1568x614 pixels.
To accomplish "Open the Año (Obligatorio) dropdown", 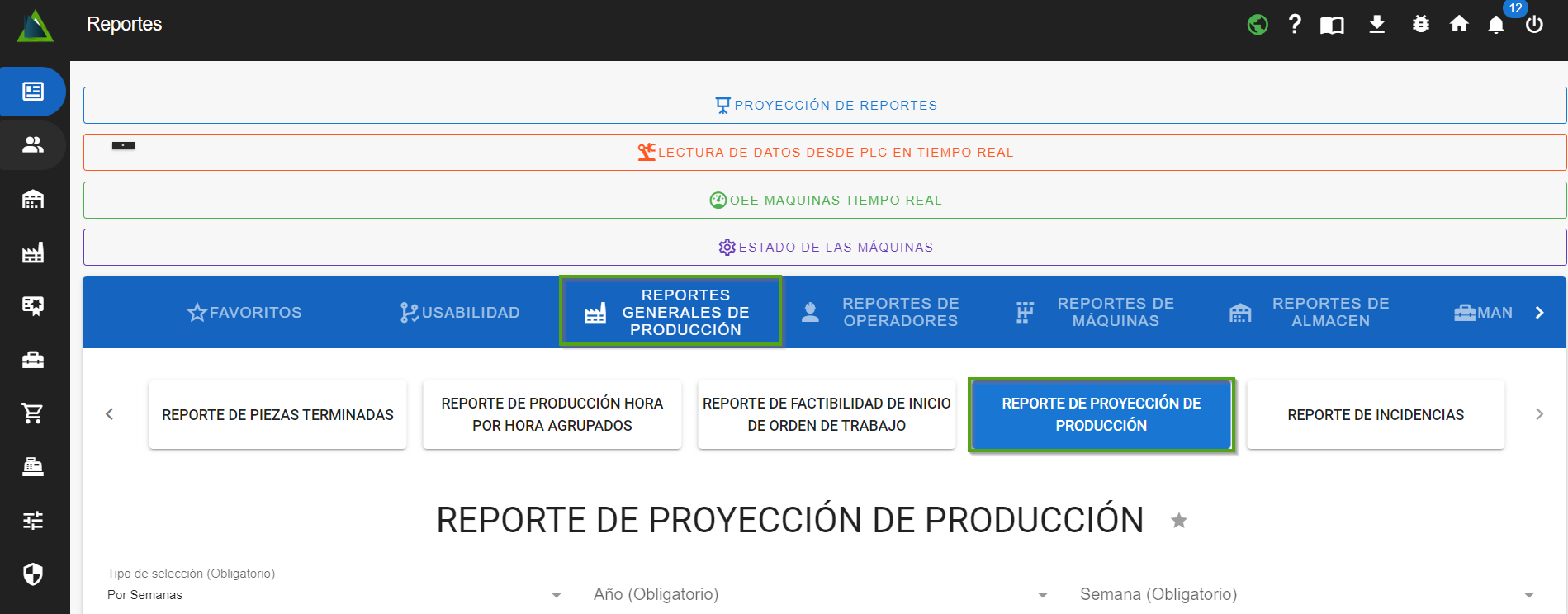I will click(x=822, y=594).
